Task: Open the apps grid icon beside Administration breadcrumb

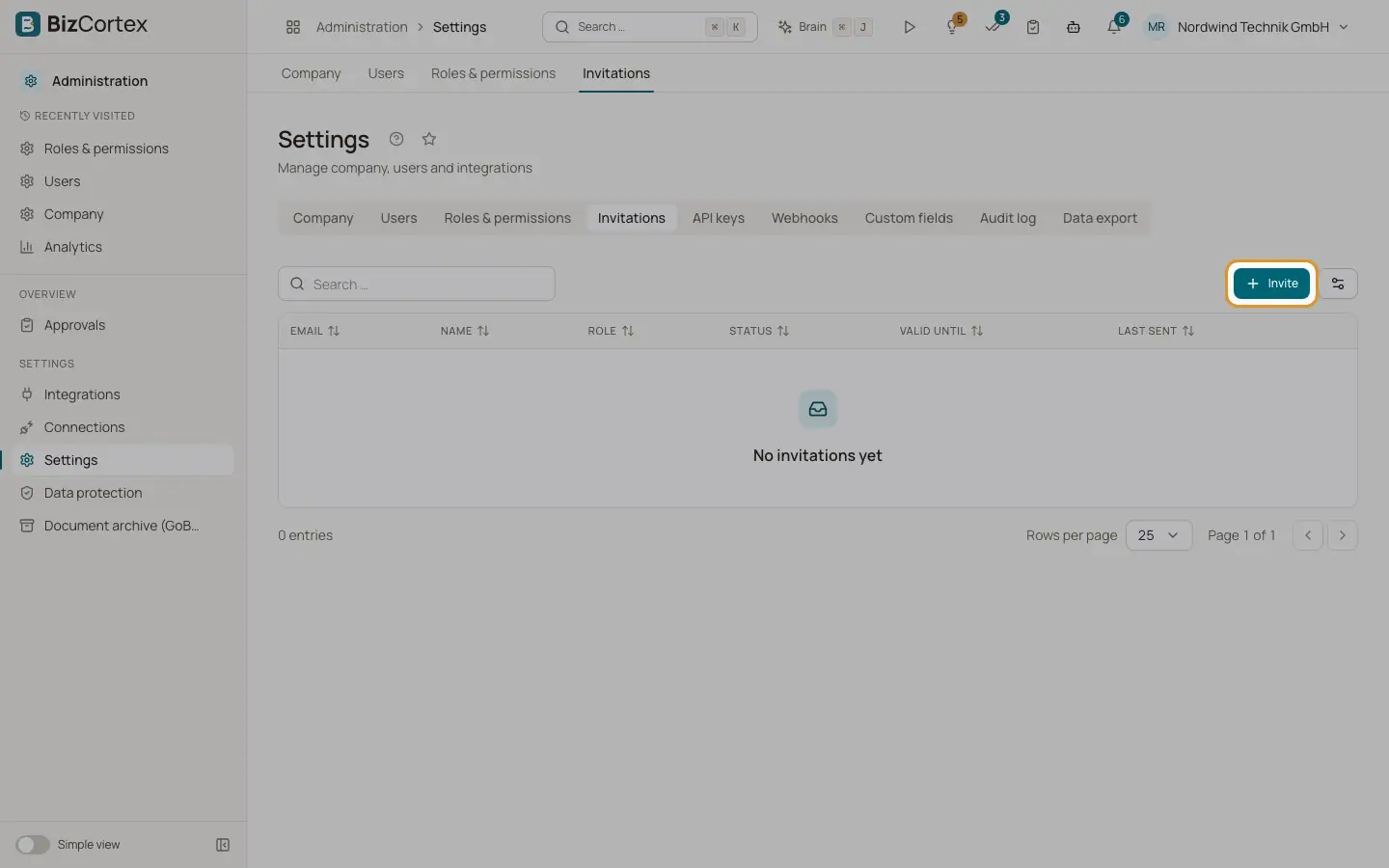Action: tap(293, 27)
